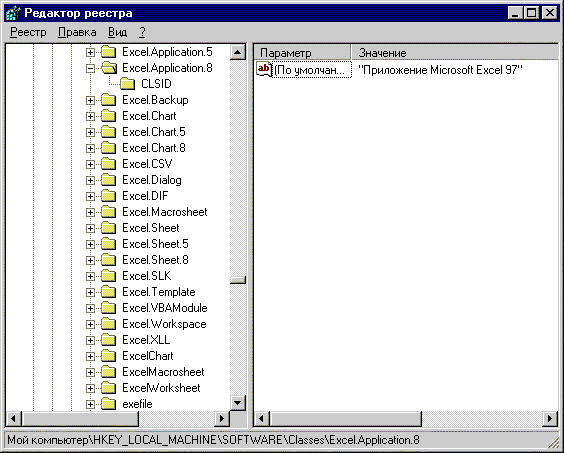The image size is (564, 453).
Task: Click the open folder icon of Excel.Application.8
Action: [109, 68]
